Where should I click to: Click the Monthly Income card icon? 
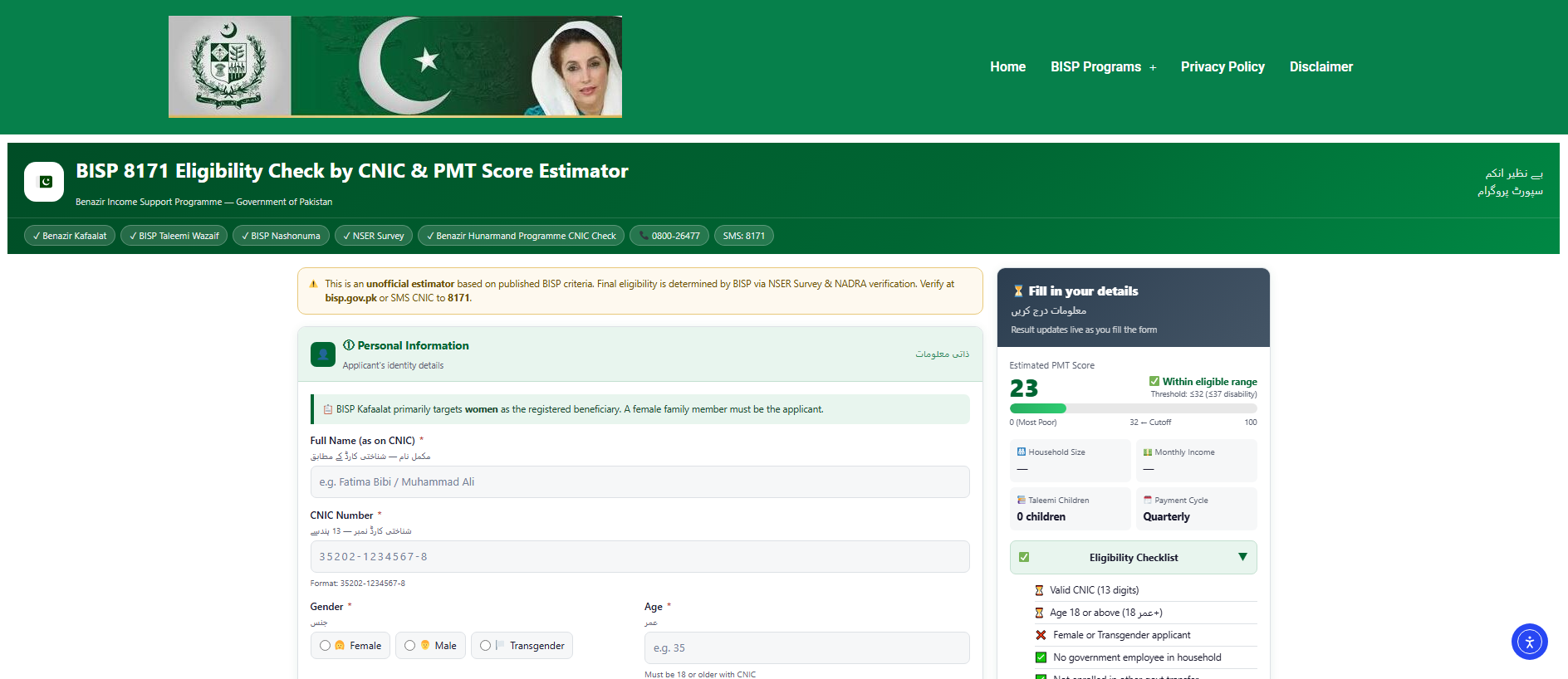[1148, 452]
